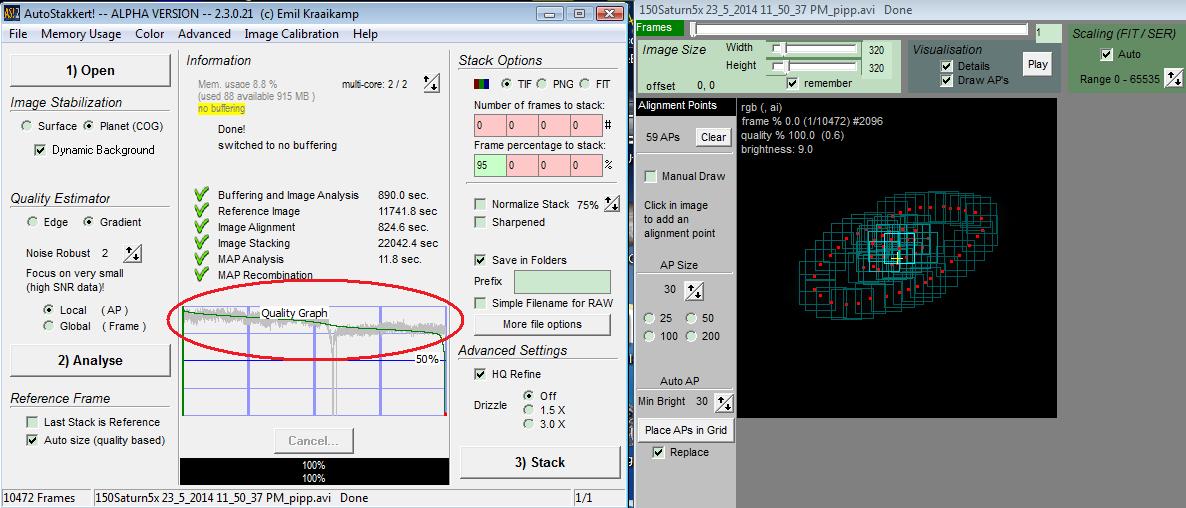Screen dimensions: 1186x508
Task: Adjust the Range 0 - 65535 stepper
Action: 1173,78
